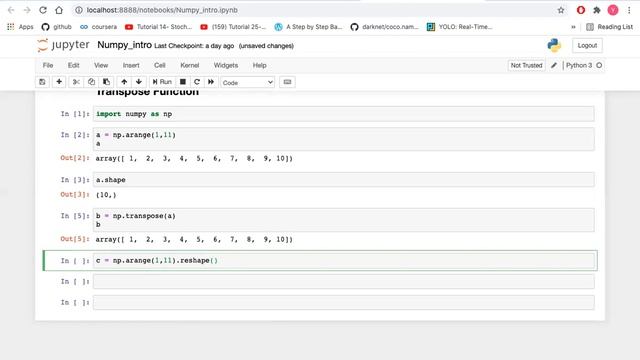Click the Out[3] output (10,)

click(106, 195)
